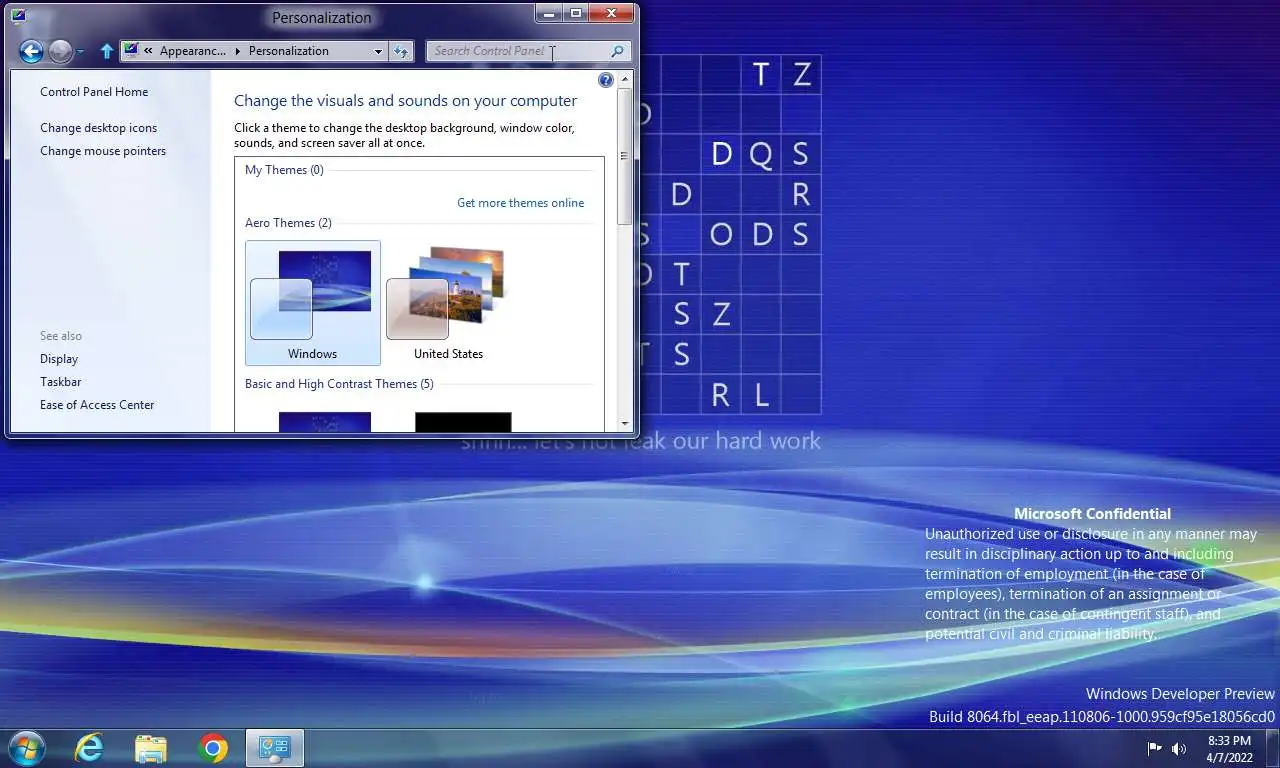Screen dimensions: 1280x768
Task: Click the address bar location icon
Action: pos(130,51)
